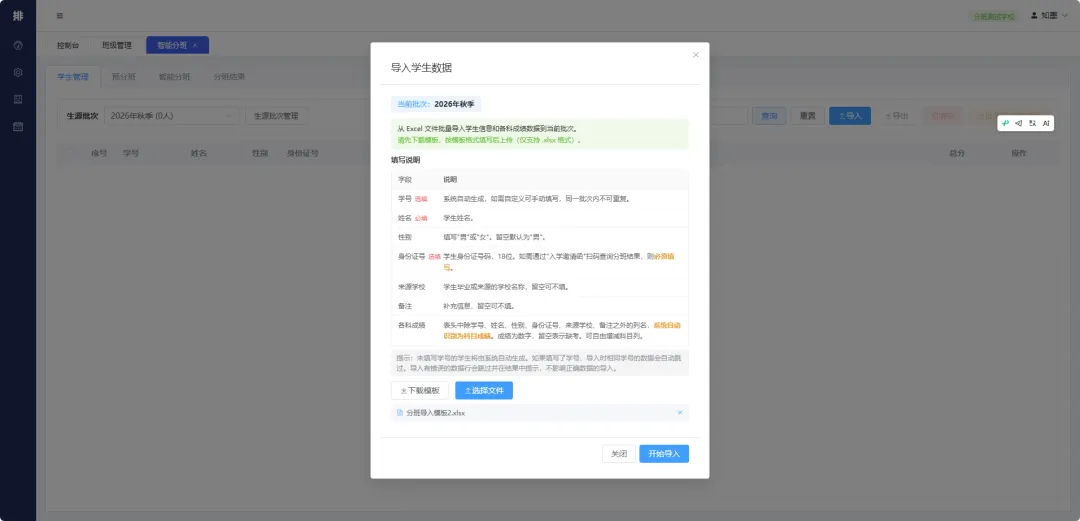Click the send arrow icon in floating toolbar
The width and height of the screenshot is (1080, 521).
click(x=1019, y=123)
